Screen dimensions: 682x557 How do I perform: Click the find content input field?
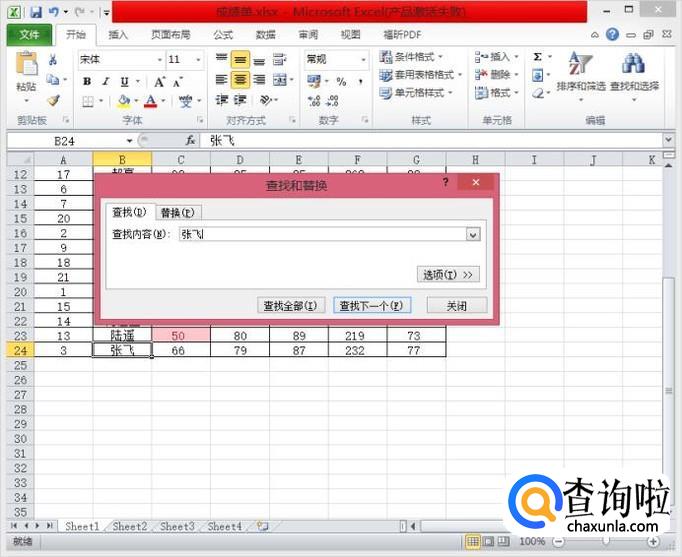pos(323,235)
